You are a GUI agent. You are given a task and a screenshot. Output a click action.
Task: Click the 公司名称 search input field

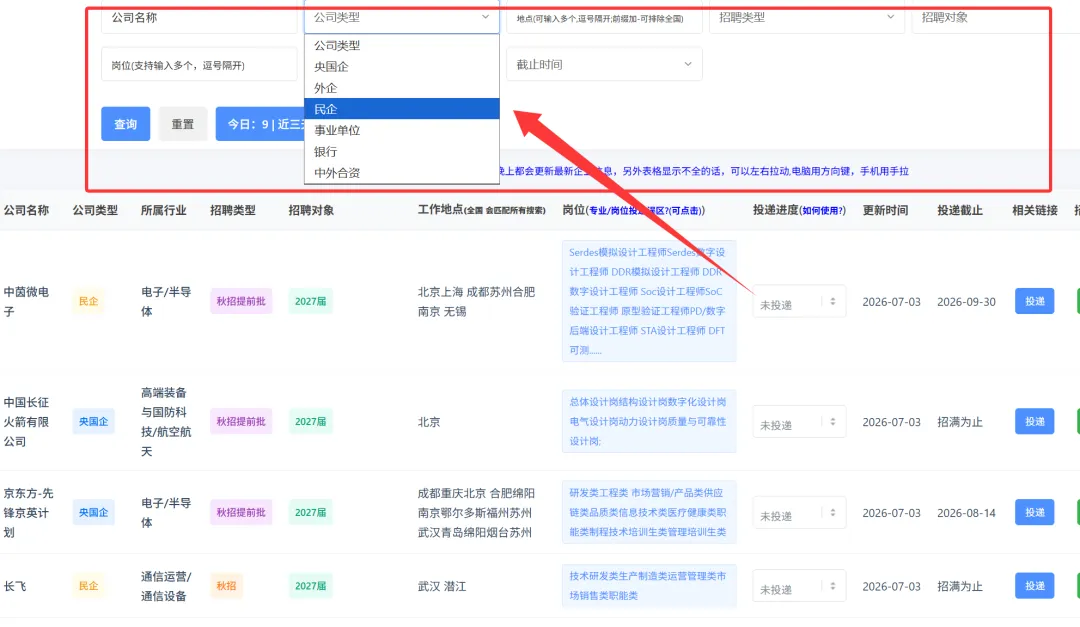199,18
